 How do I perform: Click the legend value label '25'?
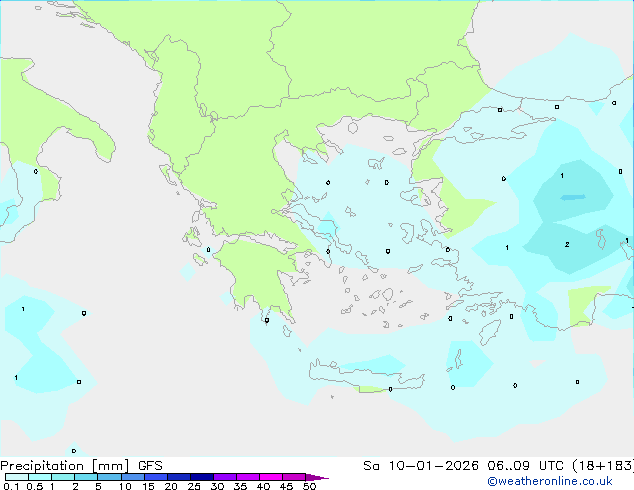[x=194, y=486]
